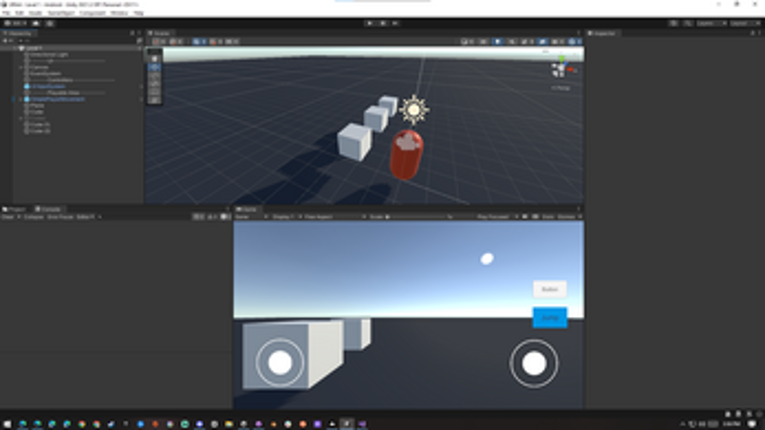Open the notification center in system tray
This screenshot has height=430, width=765.
752,424
